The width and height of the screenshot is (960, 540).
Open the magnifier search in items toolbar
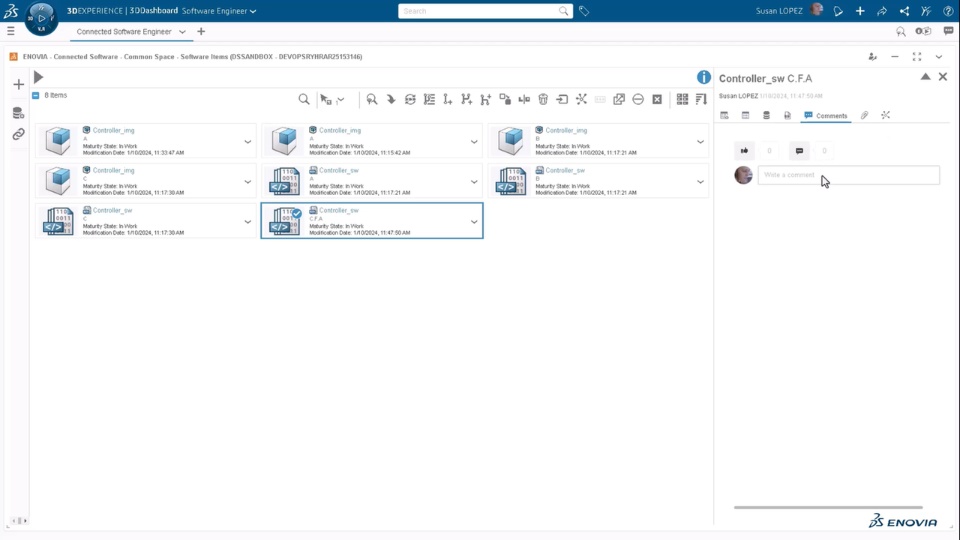(x=304, y=99)
